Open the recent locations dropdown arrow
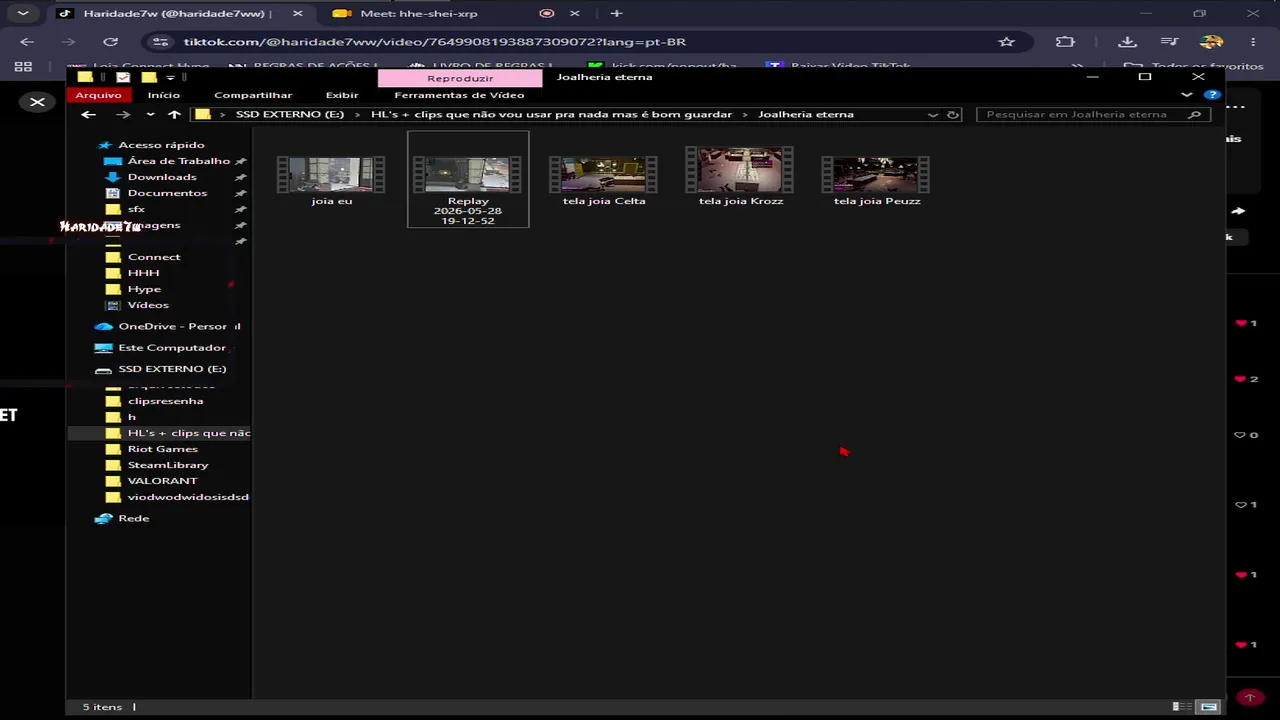This screenshot has width=1280, height=720. click(150, 114)
